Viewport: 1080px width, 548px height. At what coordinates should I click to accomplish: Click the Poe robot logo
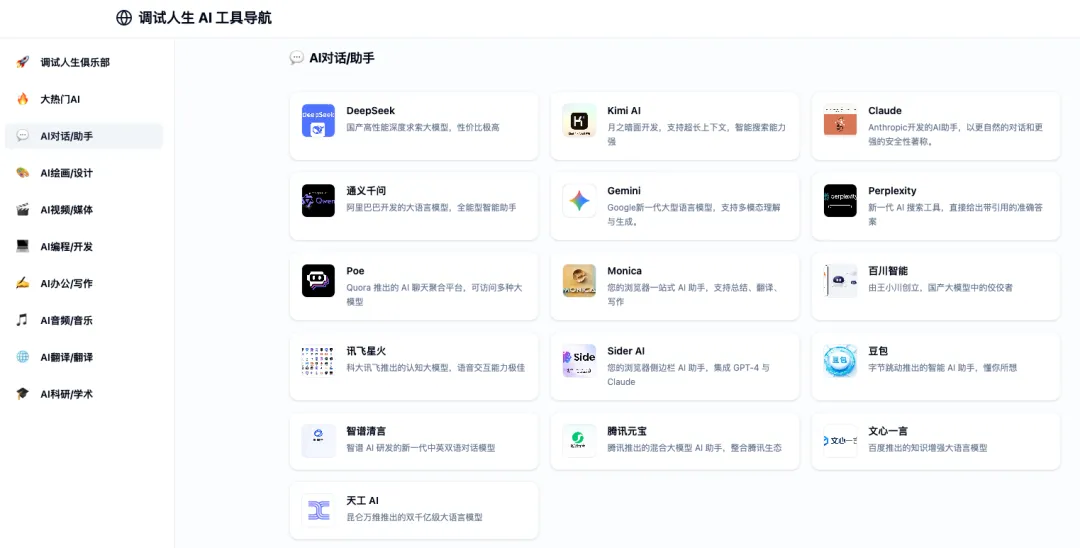(318, 281)
